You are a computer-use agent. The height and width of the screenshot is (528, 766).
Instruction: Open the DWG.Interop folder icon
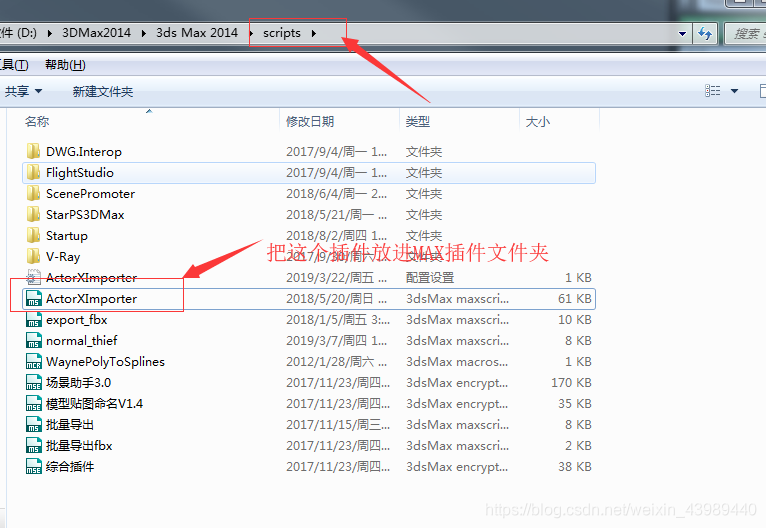tap(33, 151)
